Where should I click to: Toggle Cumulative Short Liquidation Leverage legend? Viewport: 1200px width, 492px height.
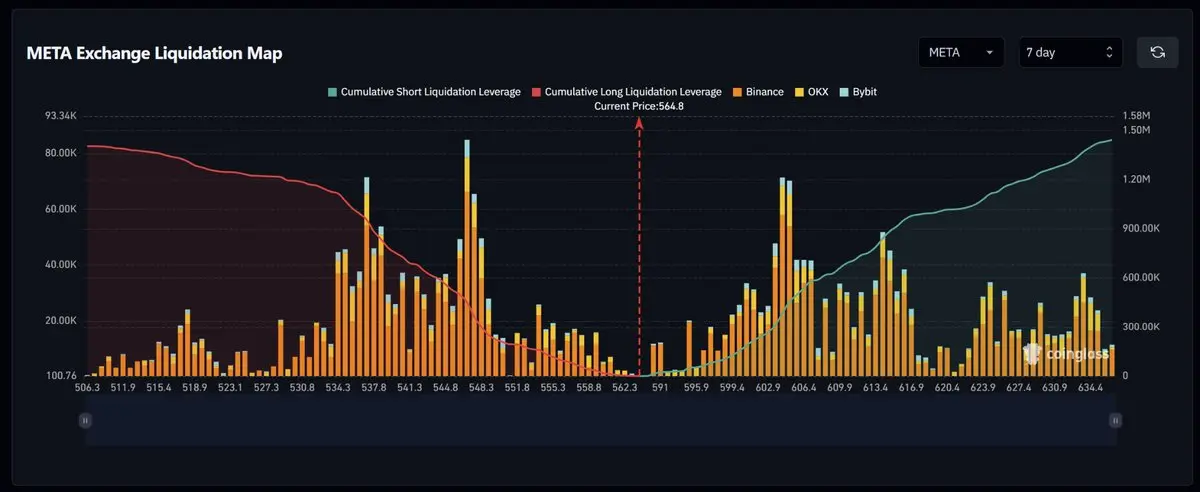click(423, 91)
